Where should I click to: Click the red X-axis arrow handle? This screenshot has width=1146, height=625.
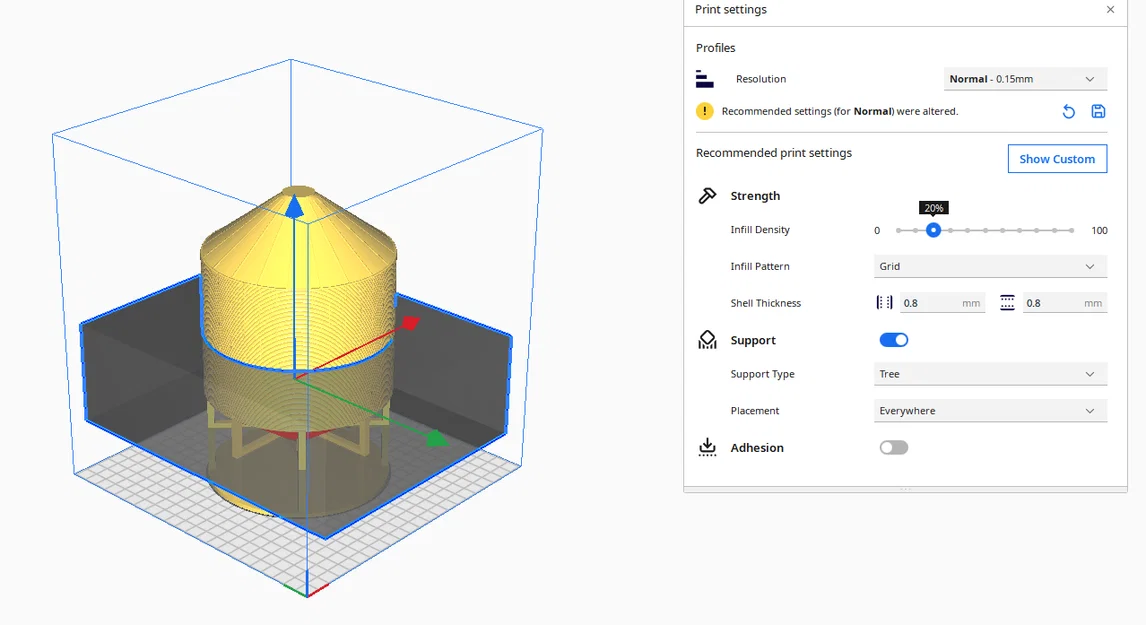pos(410,322)
